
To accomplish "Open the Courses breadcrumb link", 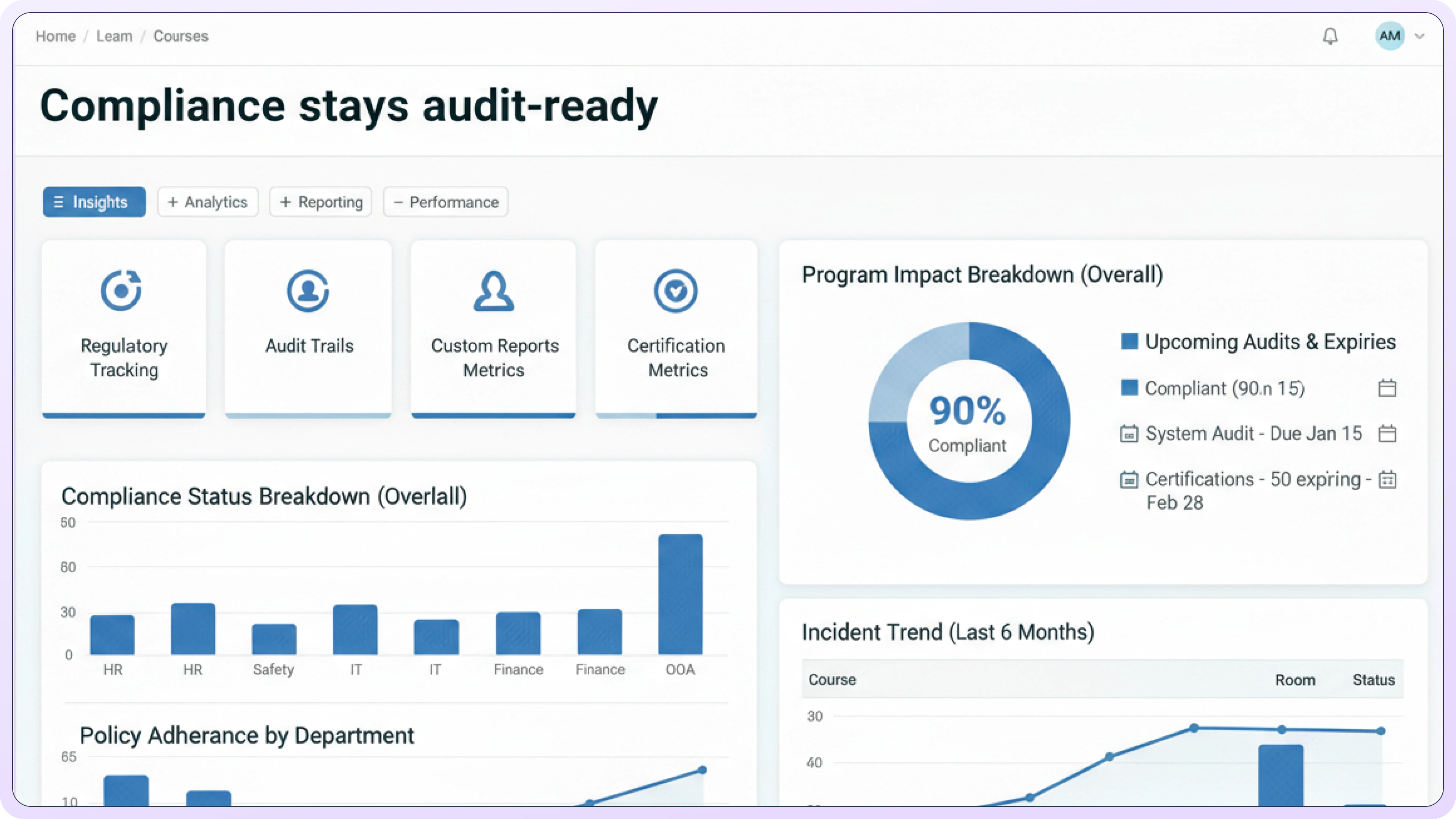I will coord(181,36).
